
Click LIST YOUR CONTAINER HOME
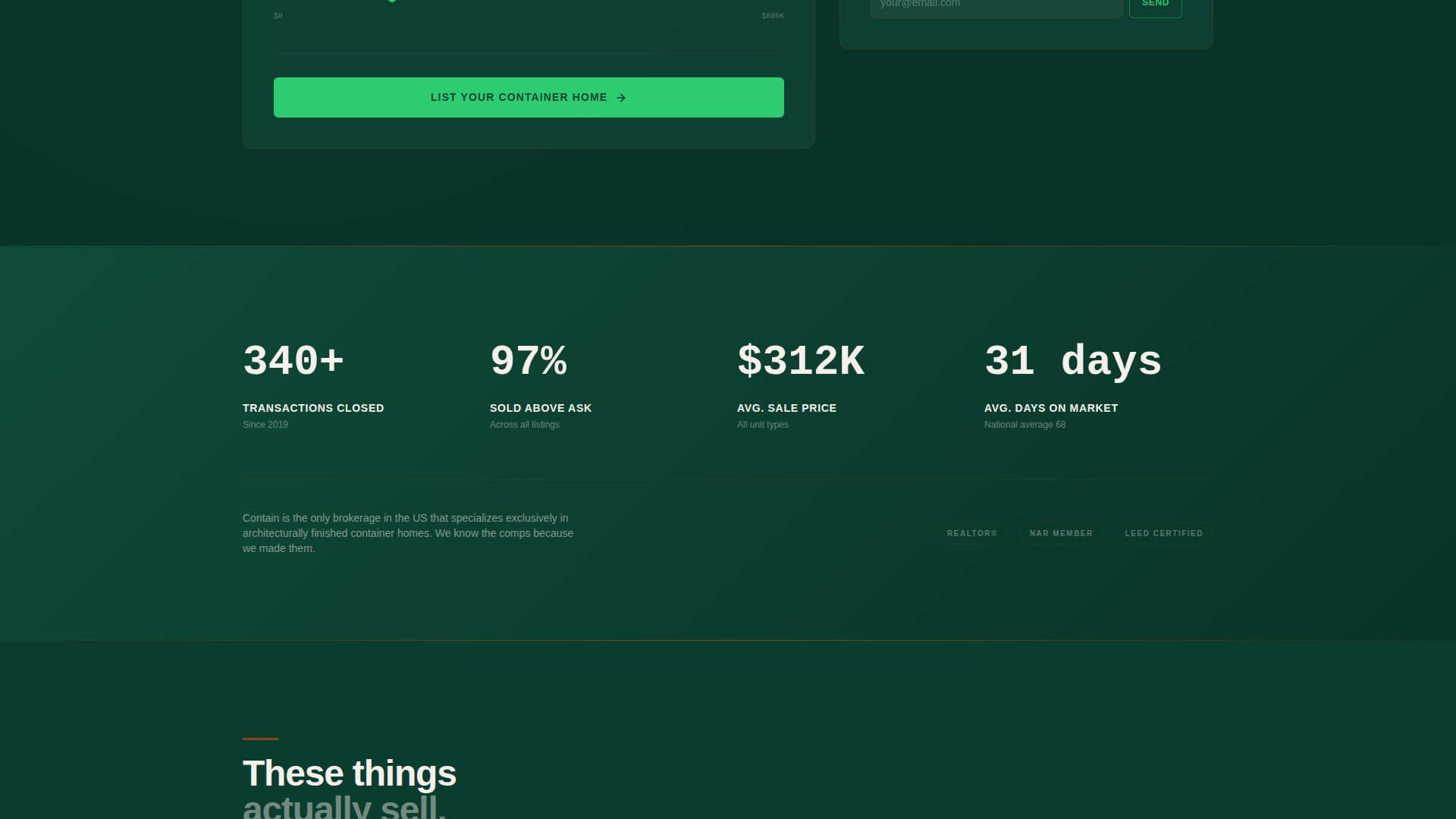(x=529, y=97)
